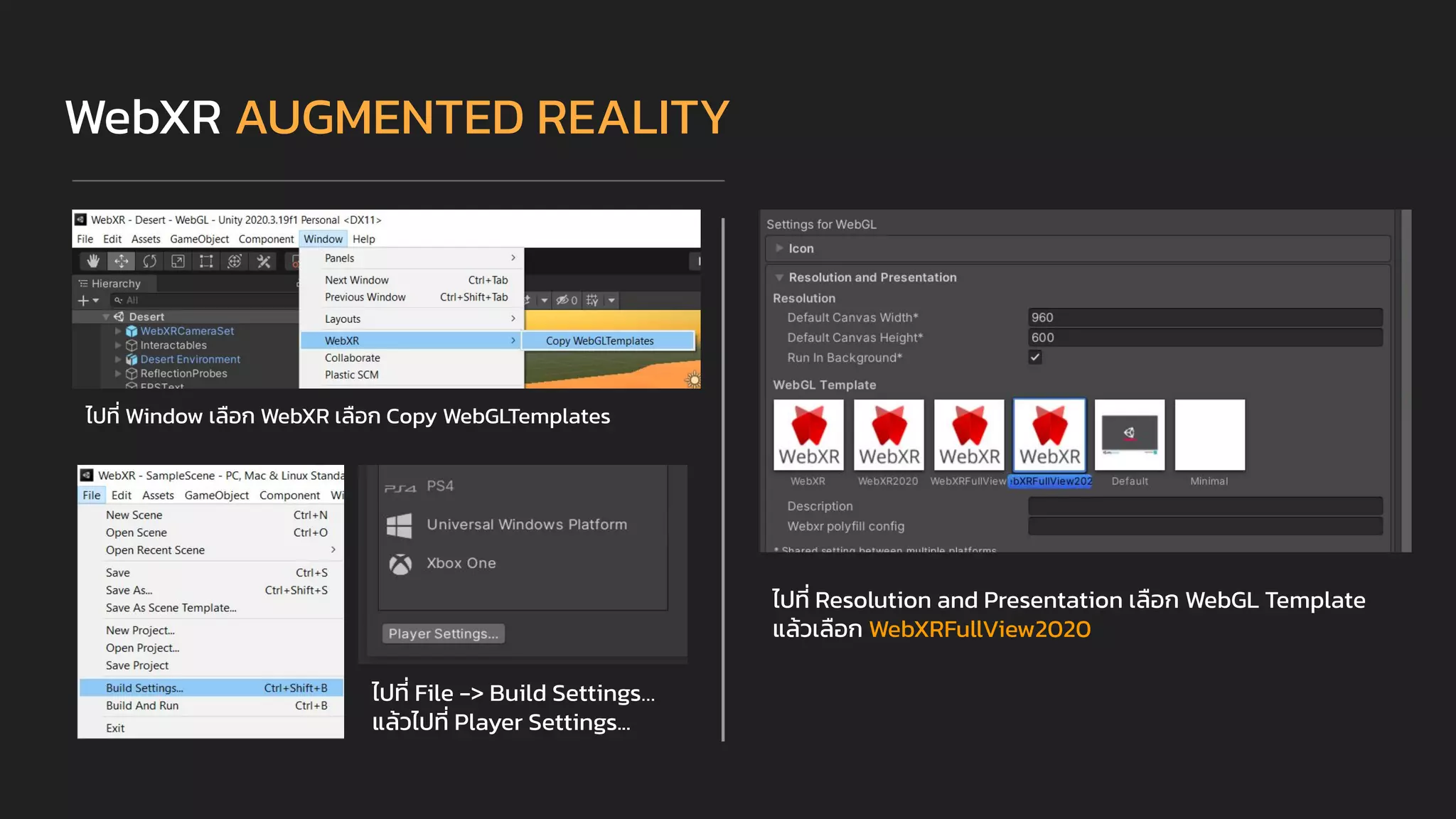Select Plastic SCM menu entry

coord(412,375)
